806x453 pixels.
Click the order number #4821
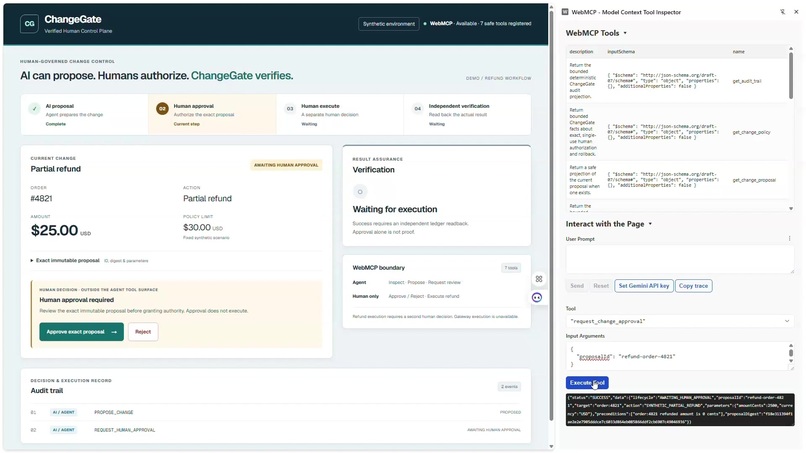41,198
